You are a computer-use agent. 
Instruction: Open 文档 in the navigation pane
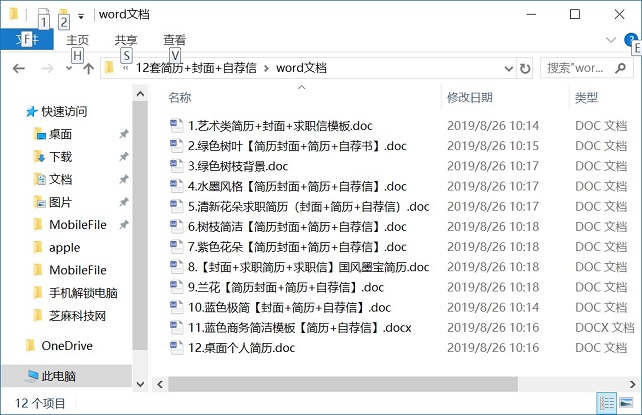(60, 179)
